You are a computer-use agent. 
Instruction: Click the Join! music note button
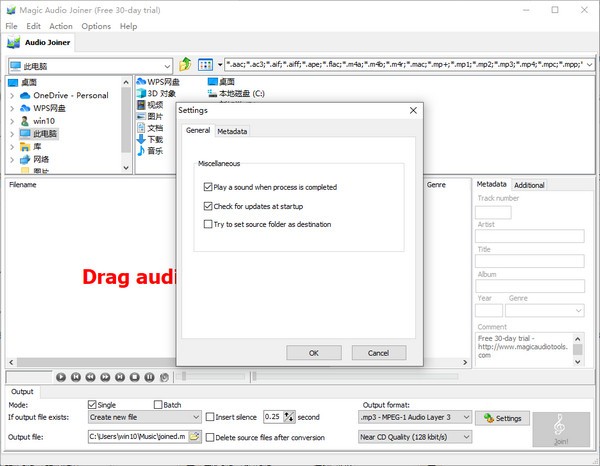point(561,429)
